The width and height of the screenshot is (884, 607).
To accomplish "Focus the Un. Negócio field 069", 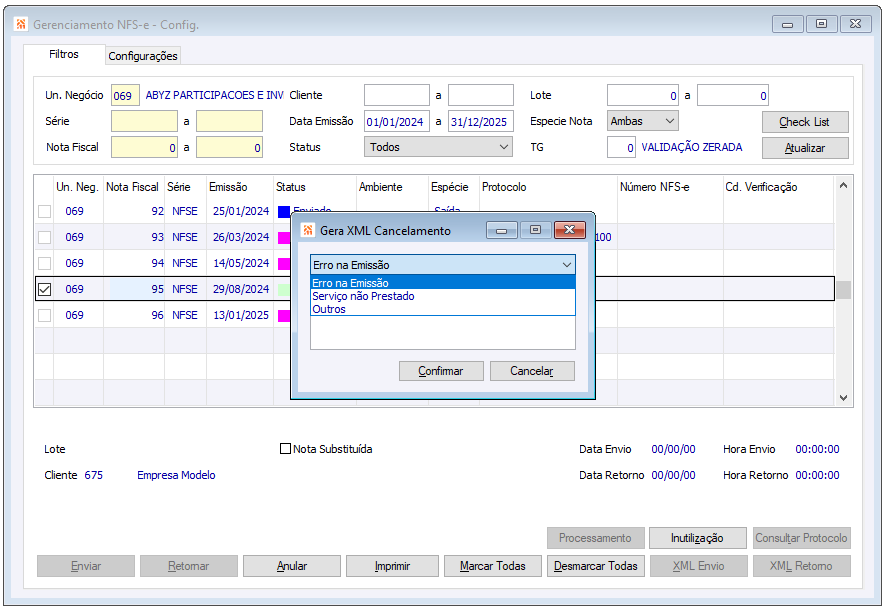I will [125, 95].
